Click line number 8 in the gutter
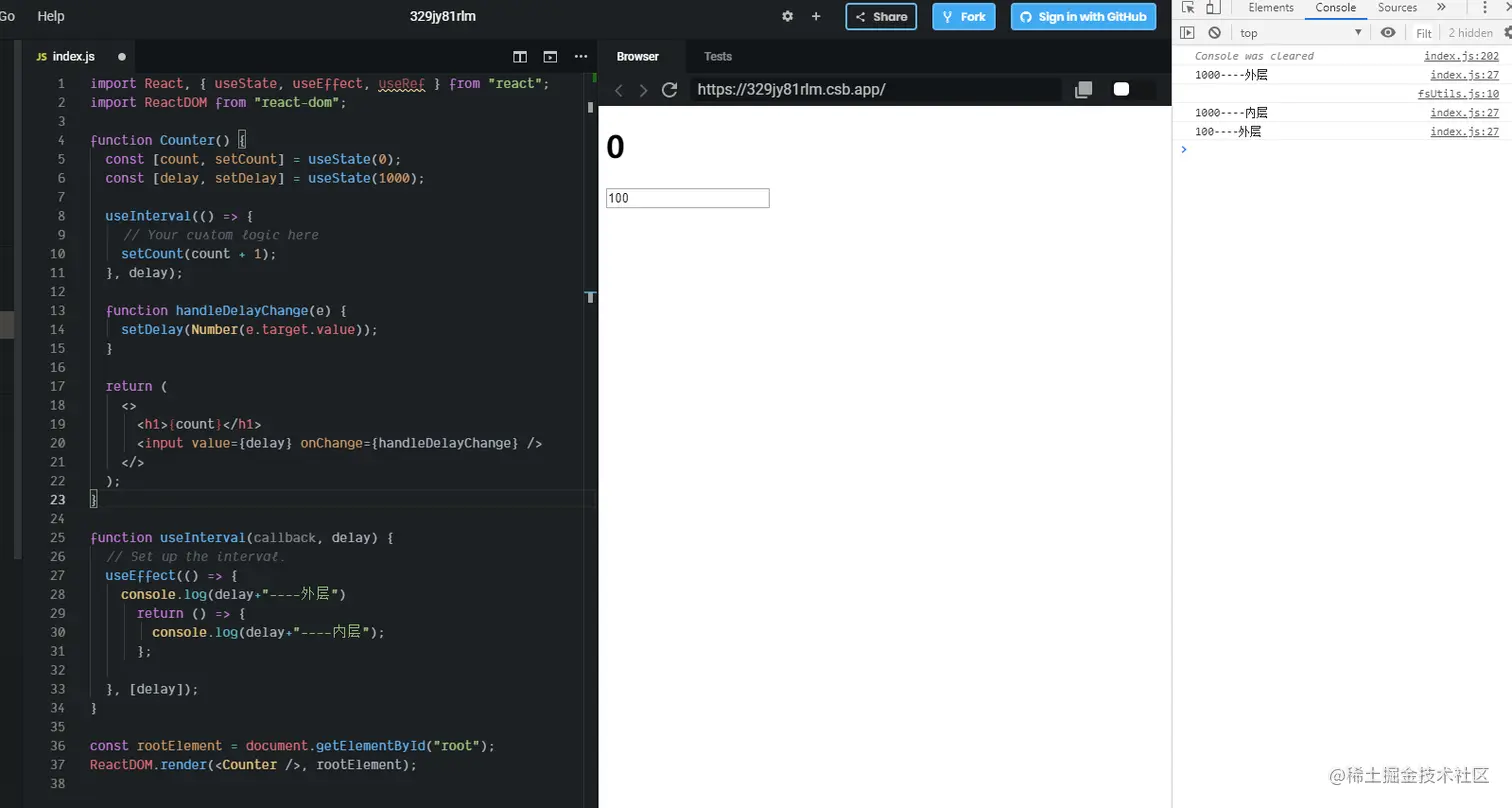The width and height of the screenshot is (1512, 808). tap(61, 216)
